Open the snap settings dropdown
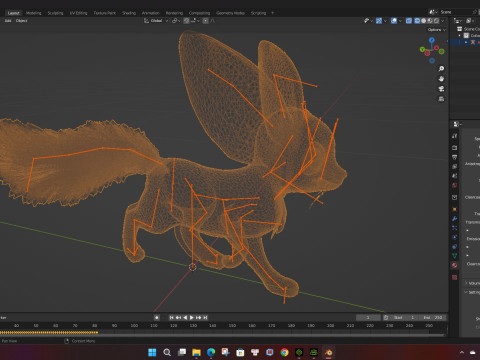 [195, 21]
